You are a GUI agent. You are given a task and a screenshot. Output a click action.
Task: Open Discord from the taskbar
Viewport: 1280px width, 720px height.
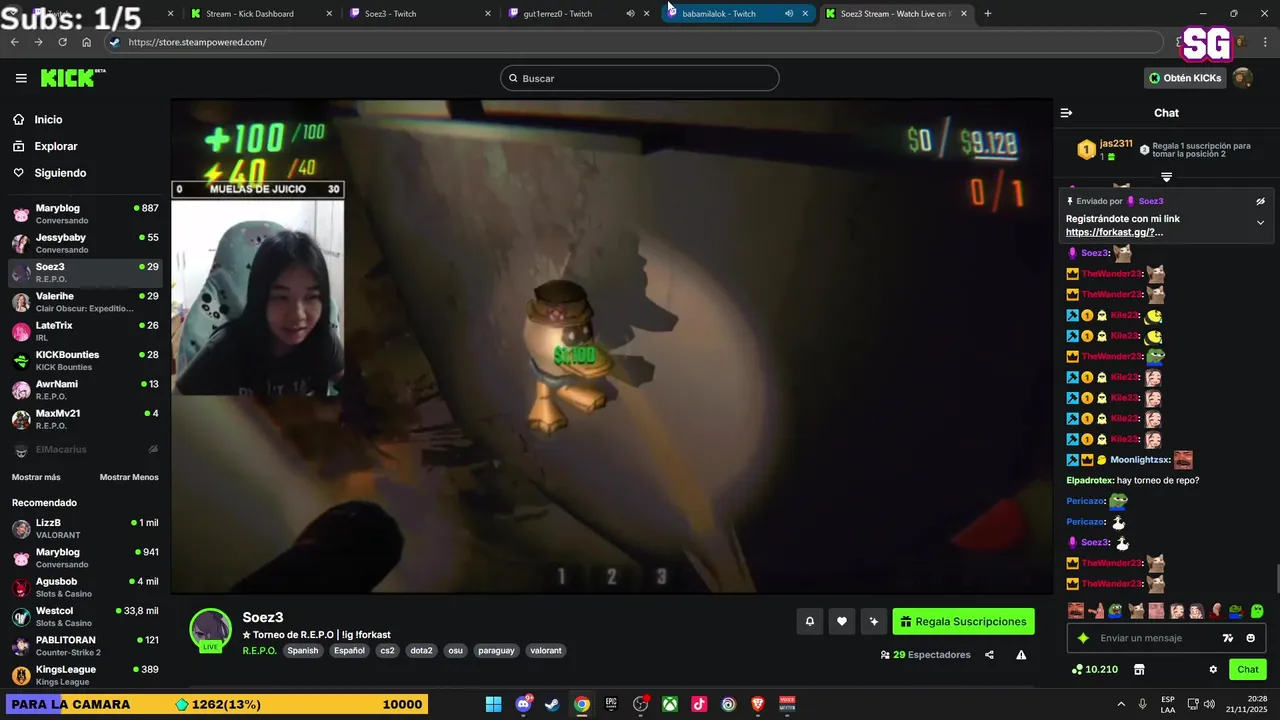tap(523, 704)
